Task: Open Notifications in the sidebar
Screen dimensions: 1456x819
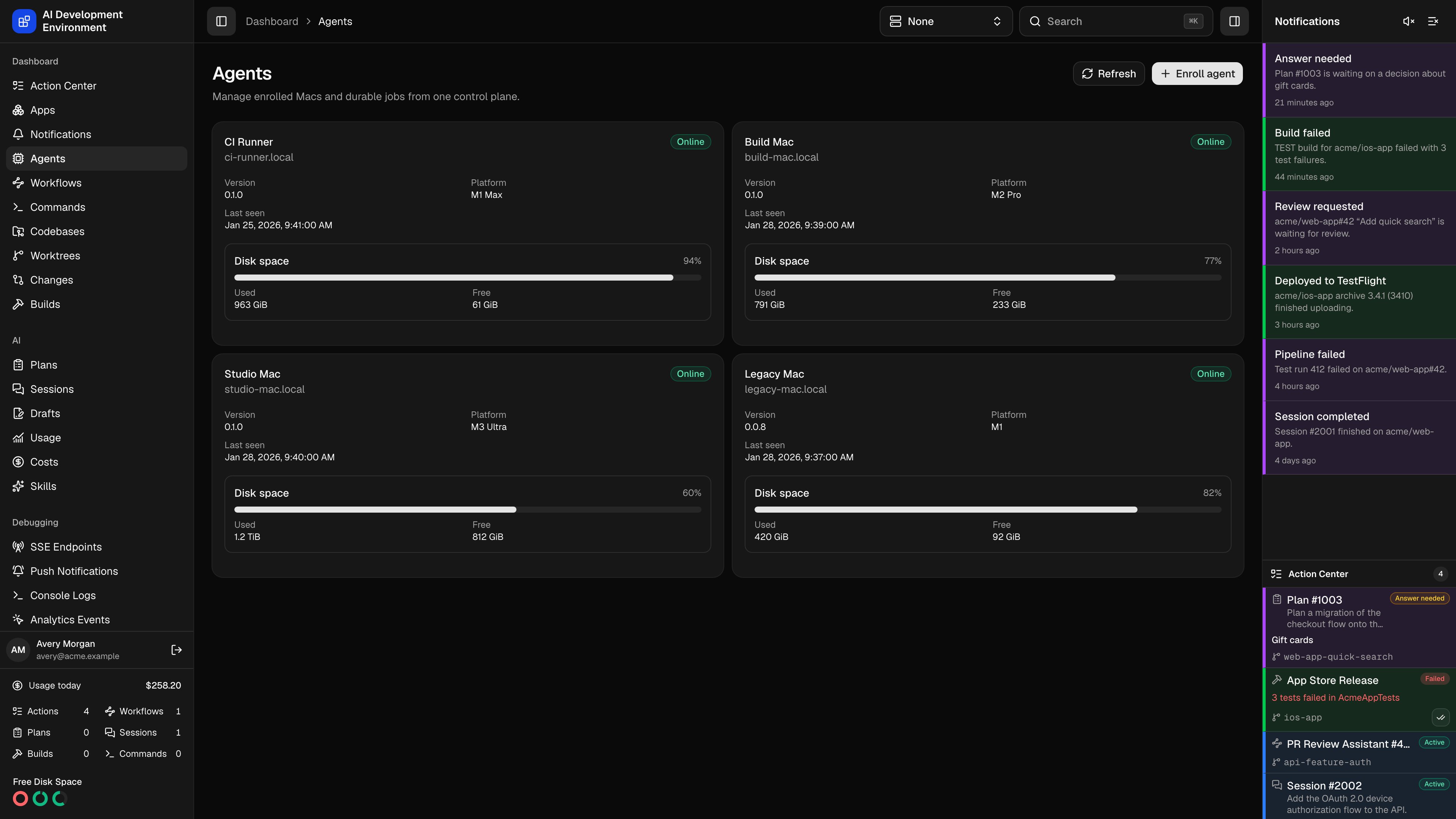Action: (x=97, y=134)
